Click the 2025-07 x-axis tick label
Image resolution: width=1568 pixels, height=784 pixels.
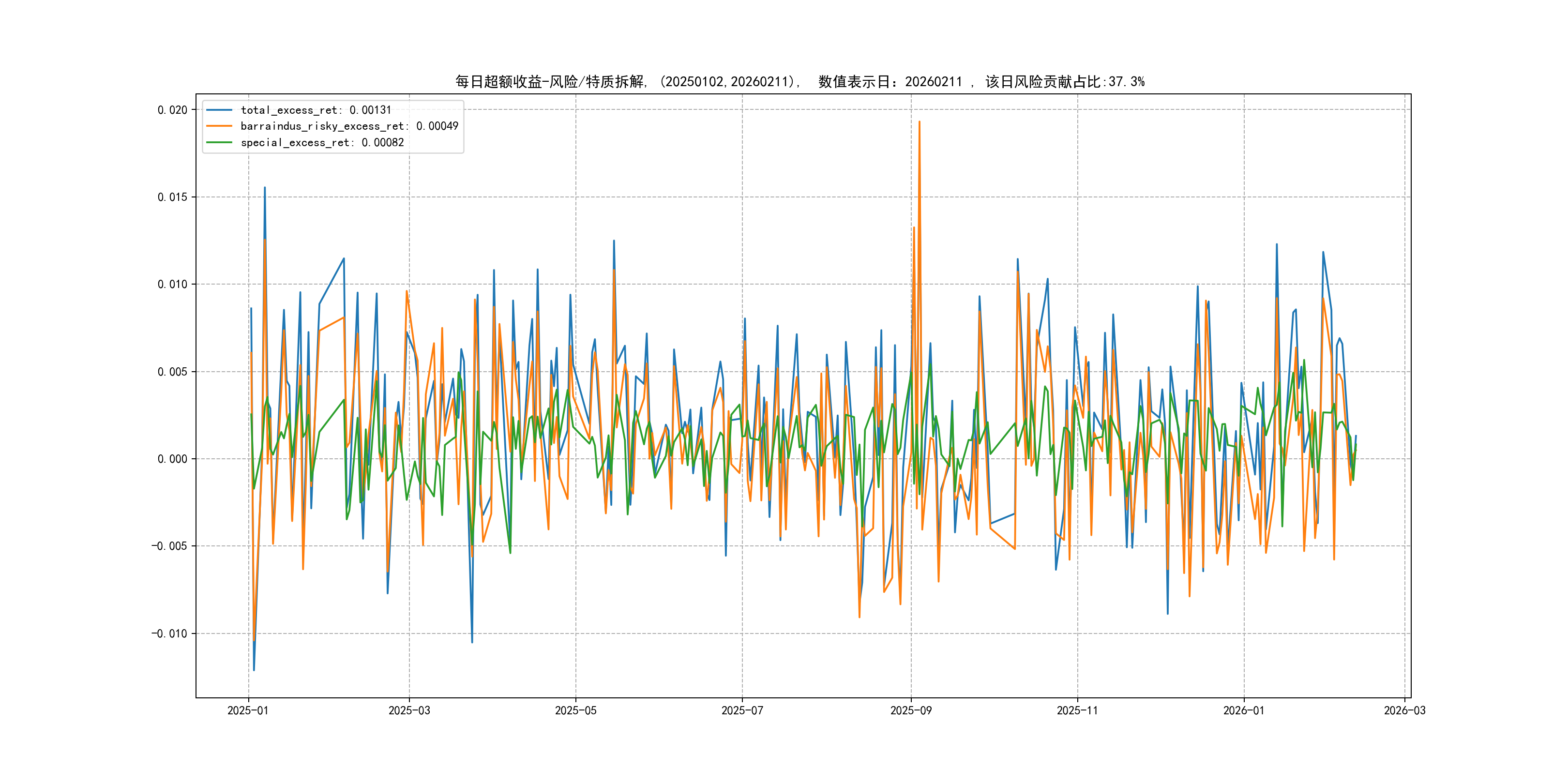click(742, 711)
